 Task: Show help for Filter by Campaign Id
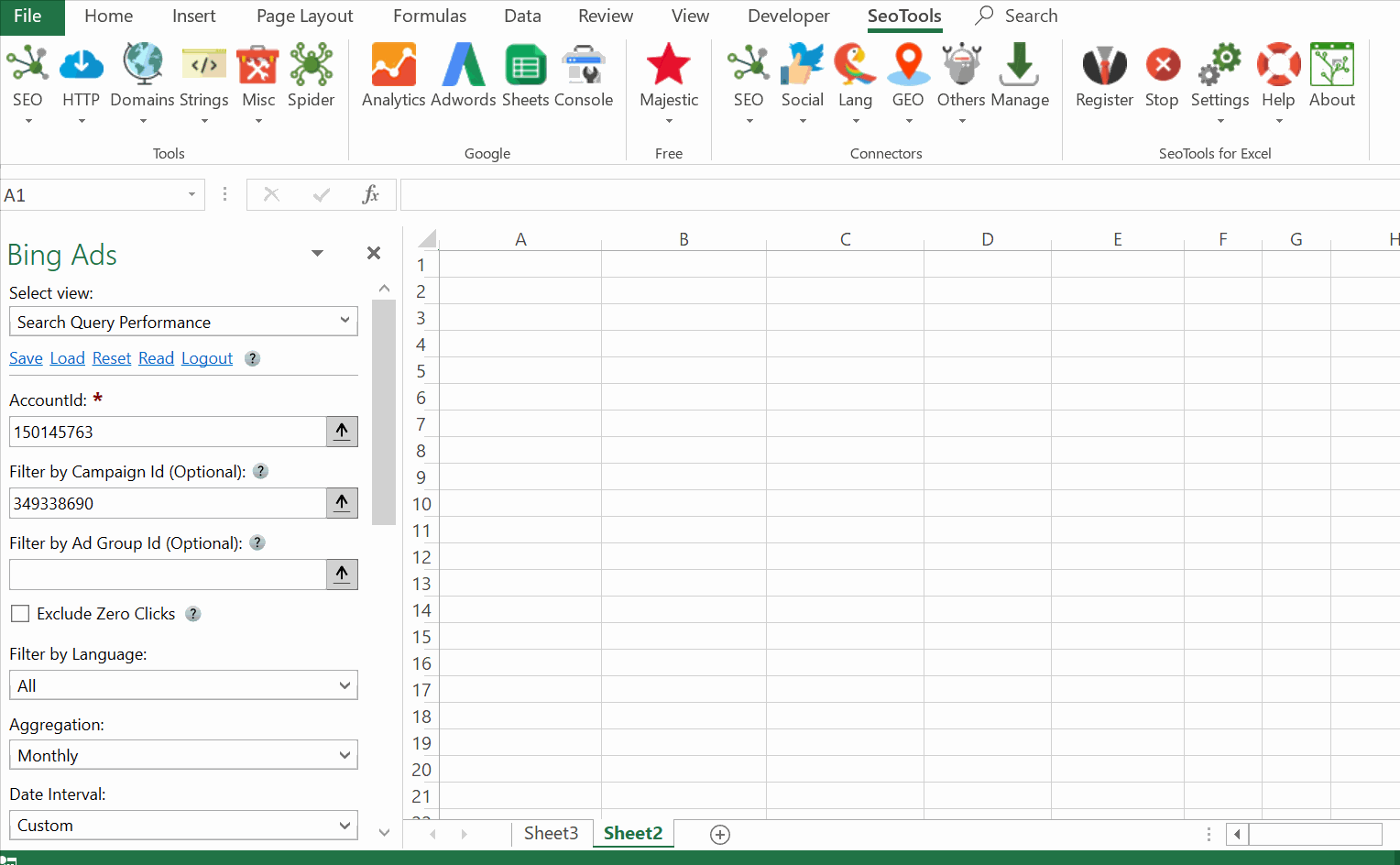[260, 471]
